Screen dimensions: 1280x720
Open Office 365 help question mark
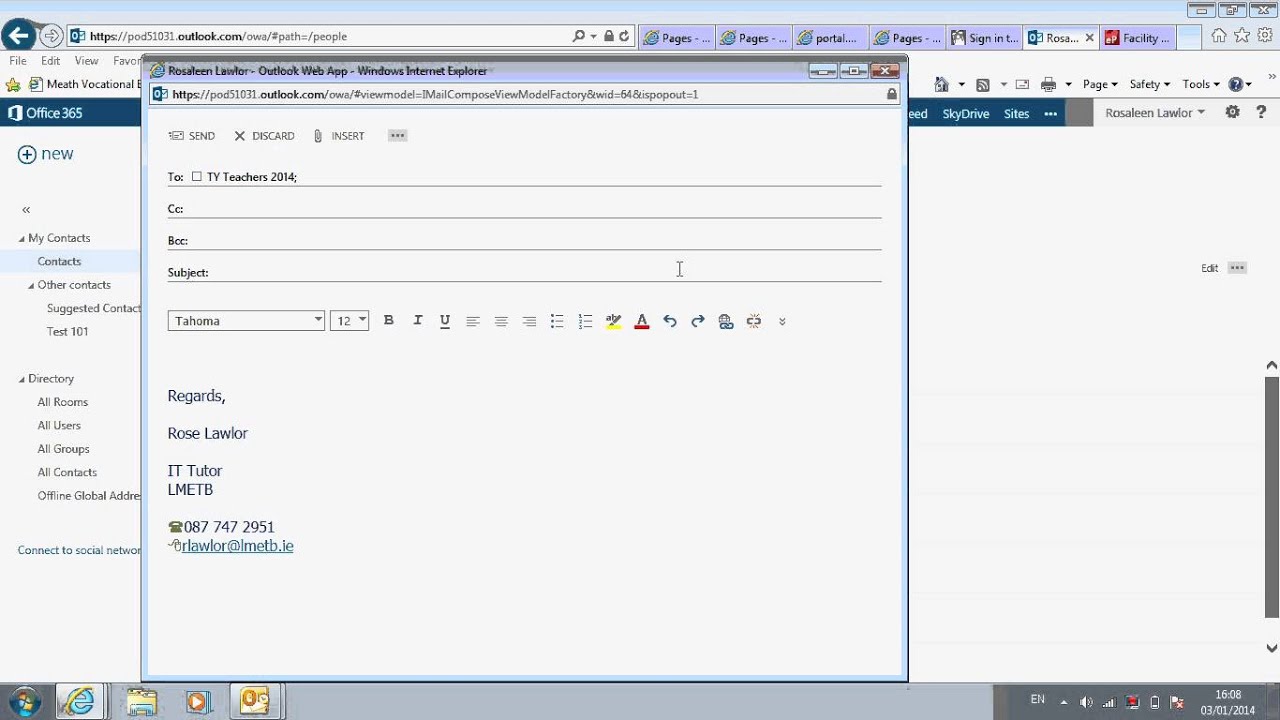(1260, 113)
